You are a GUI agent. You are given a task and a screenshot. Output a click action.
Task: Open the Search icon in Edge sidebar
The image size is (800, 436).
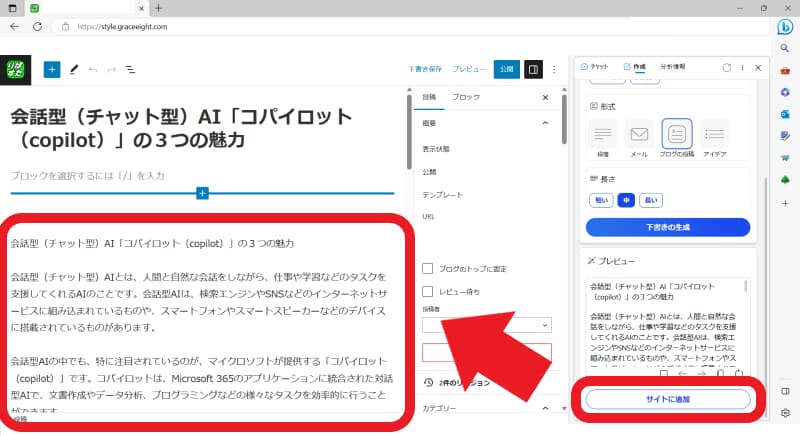click(785, 48)
